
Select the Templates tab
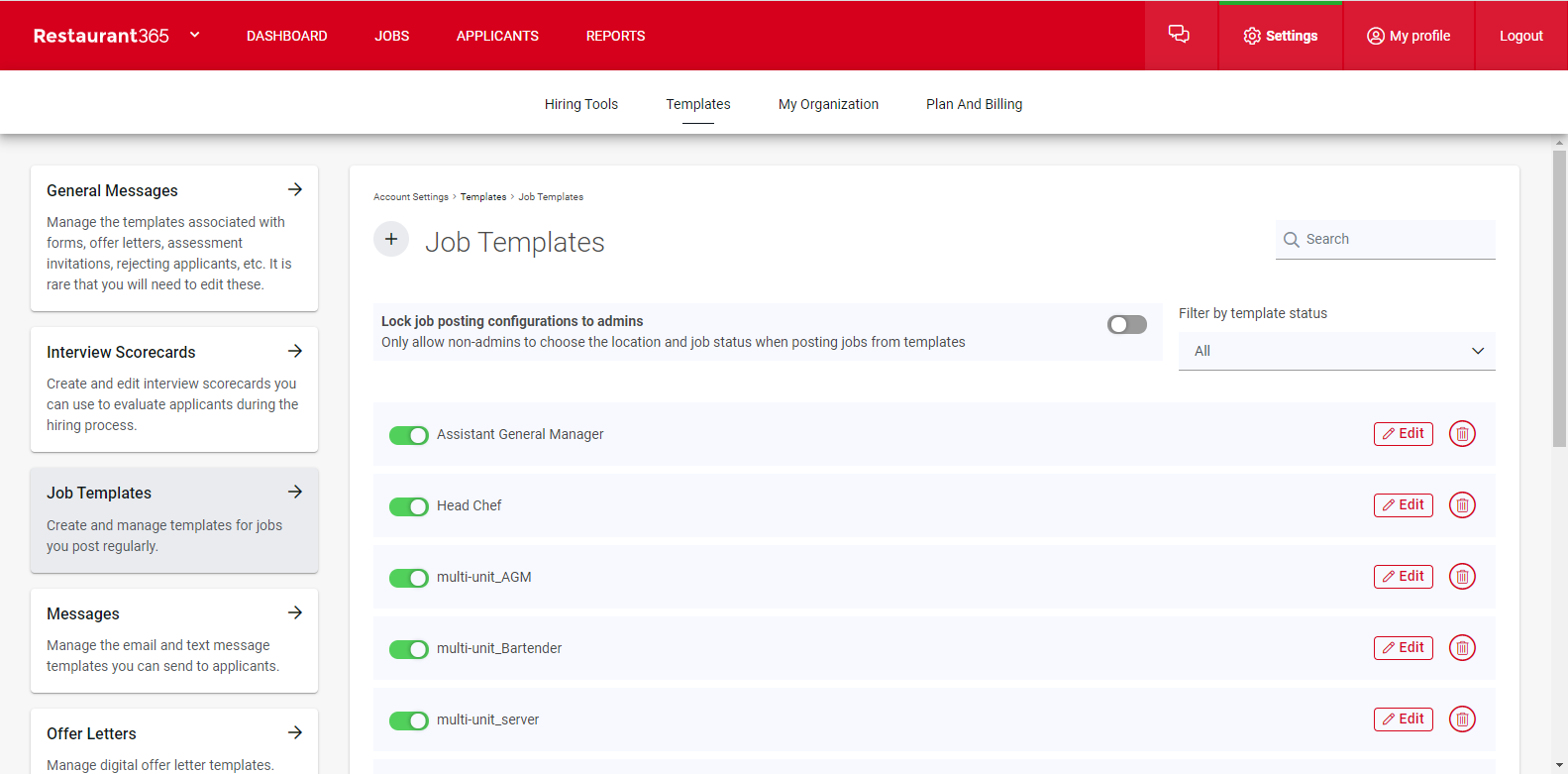point(698,104)
